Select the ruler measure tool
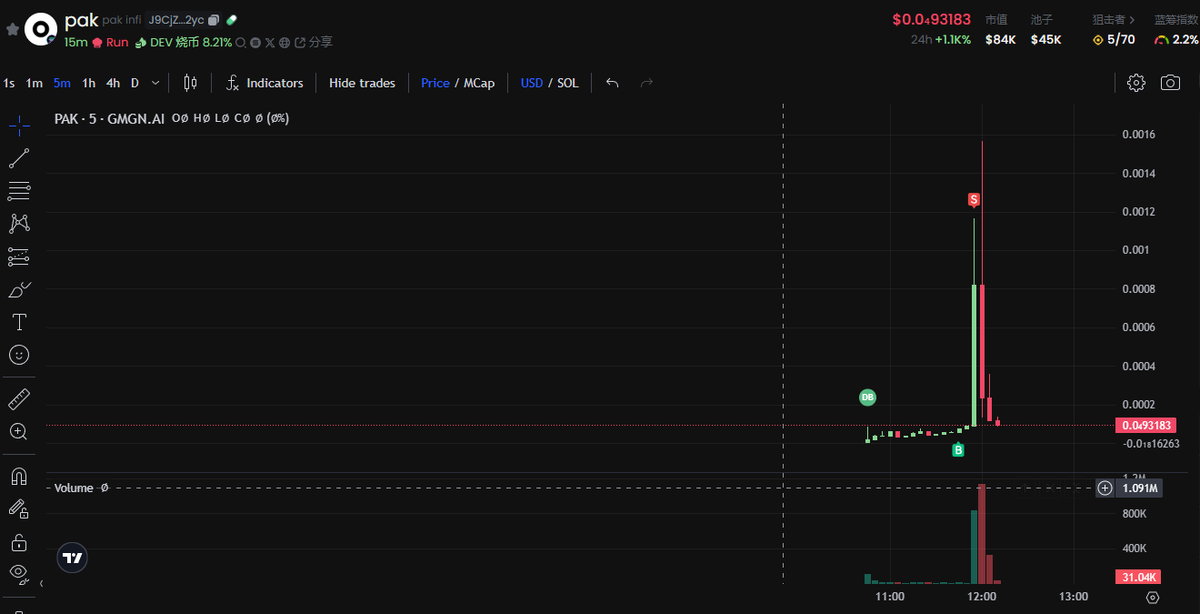Screen dimensions: 1200x614 pos(19,400)
